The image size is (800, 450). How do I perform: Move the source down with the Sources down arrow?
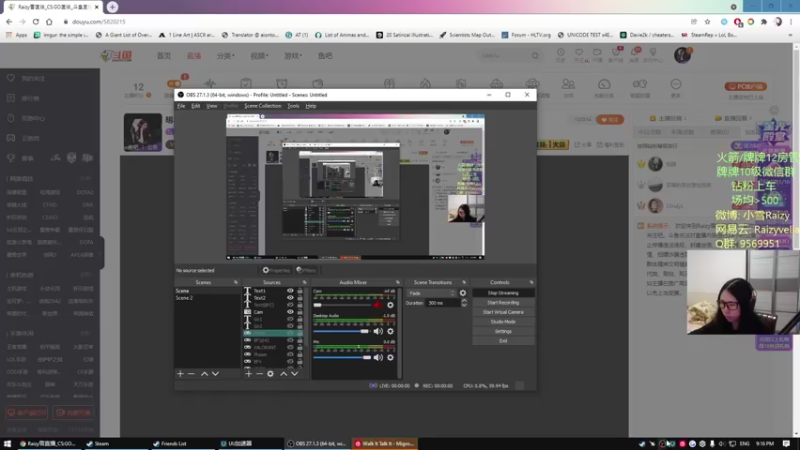[294, 374]
